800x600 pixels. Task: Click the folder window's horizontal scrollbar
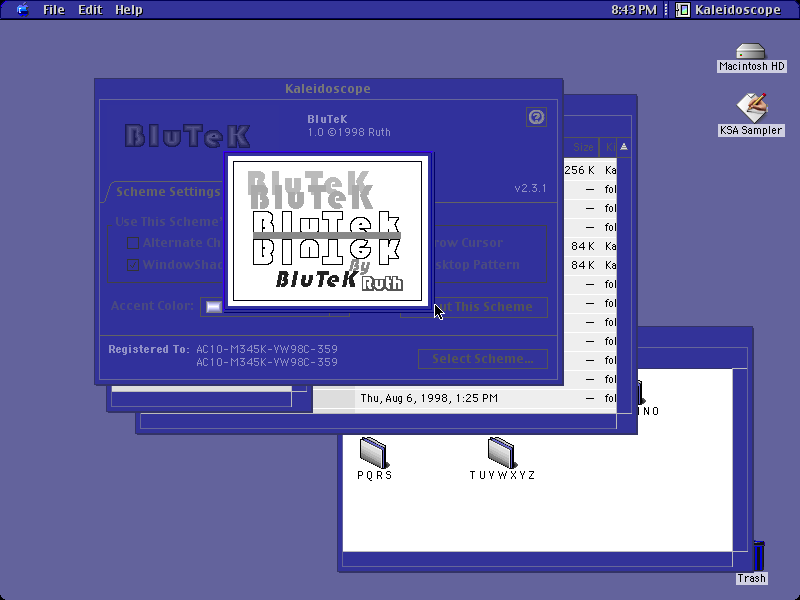click(537, 559)
